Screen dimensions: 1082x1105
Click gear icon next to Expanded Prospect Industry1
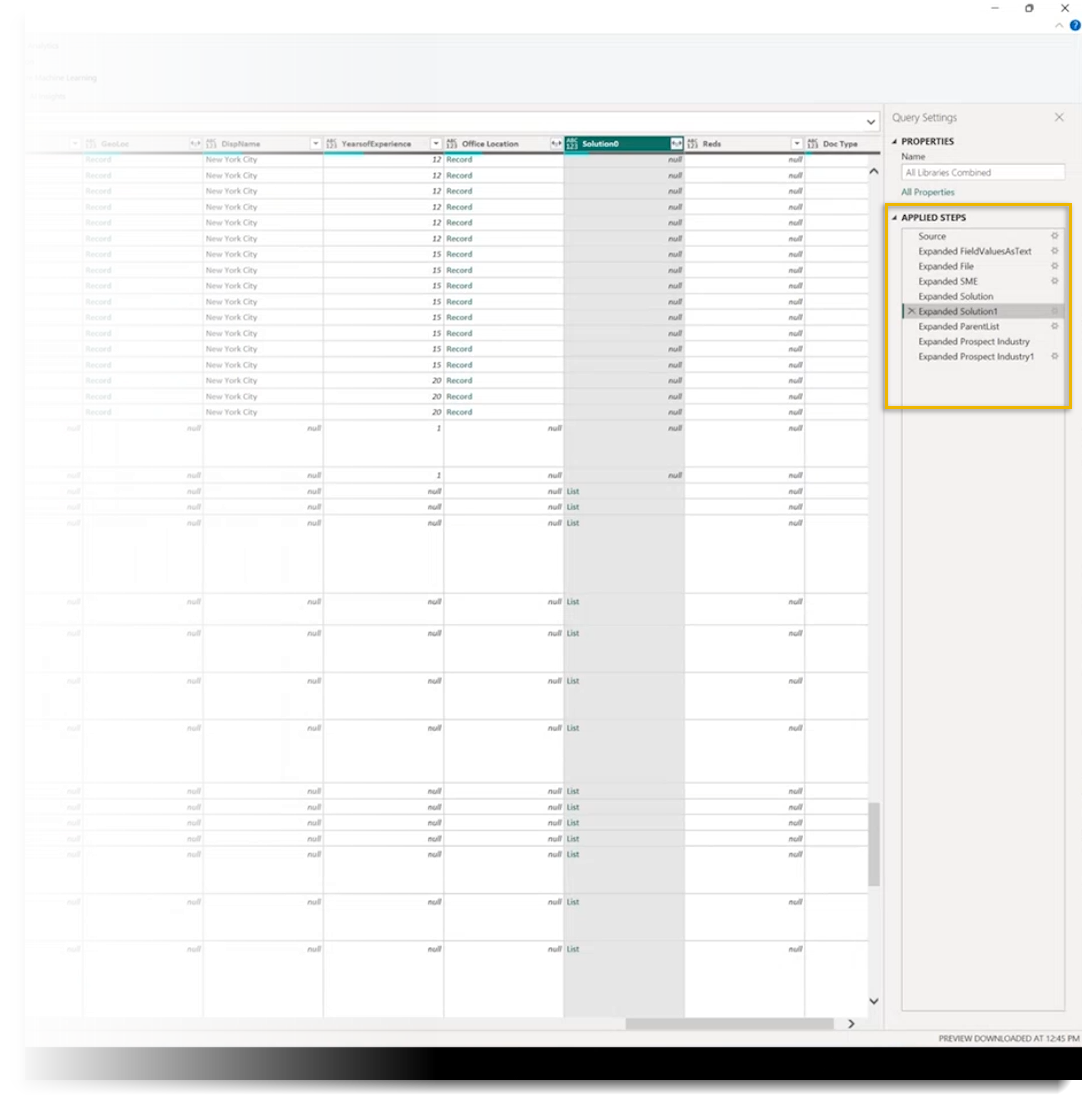[1054, 357]
